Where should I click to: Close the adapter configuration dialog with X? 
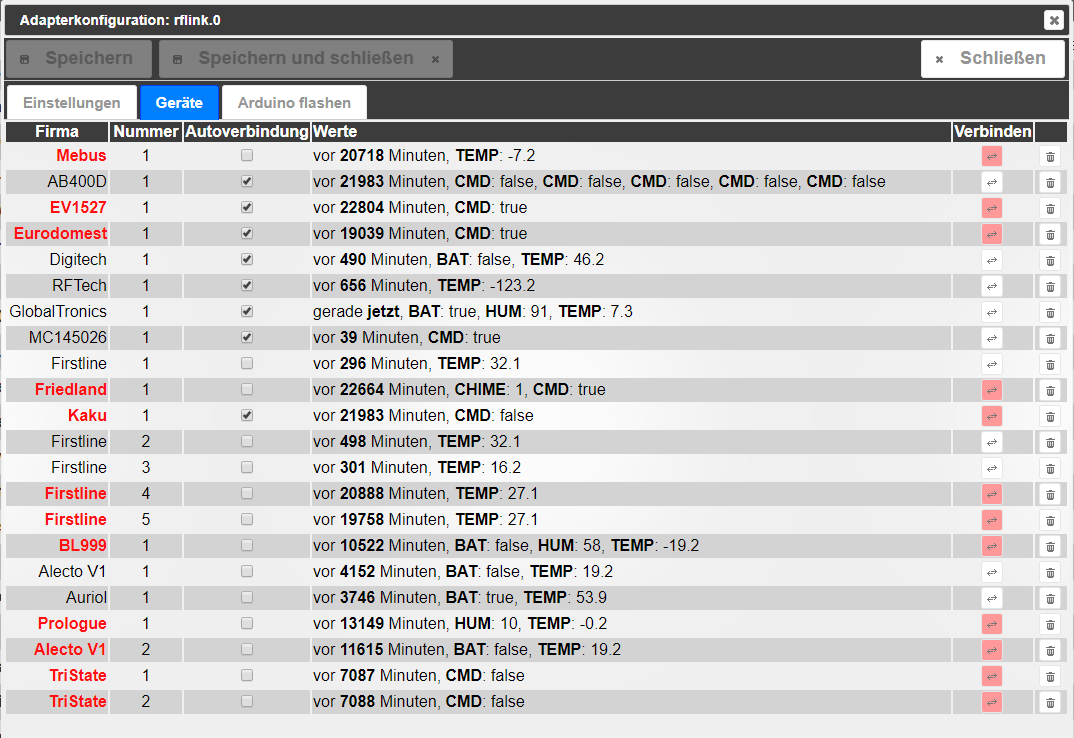point(1054,20)
